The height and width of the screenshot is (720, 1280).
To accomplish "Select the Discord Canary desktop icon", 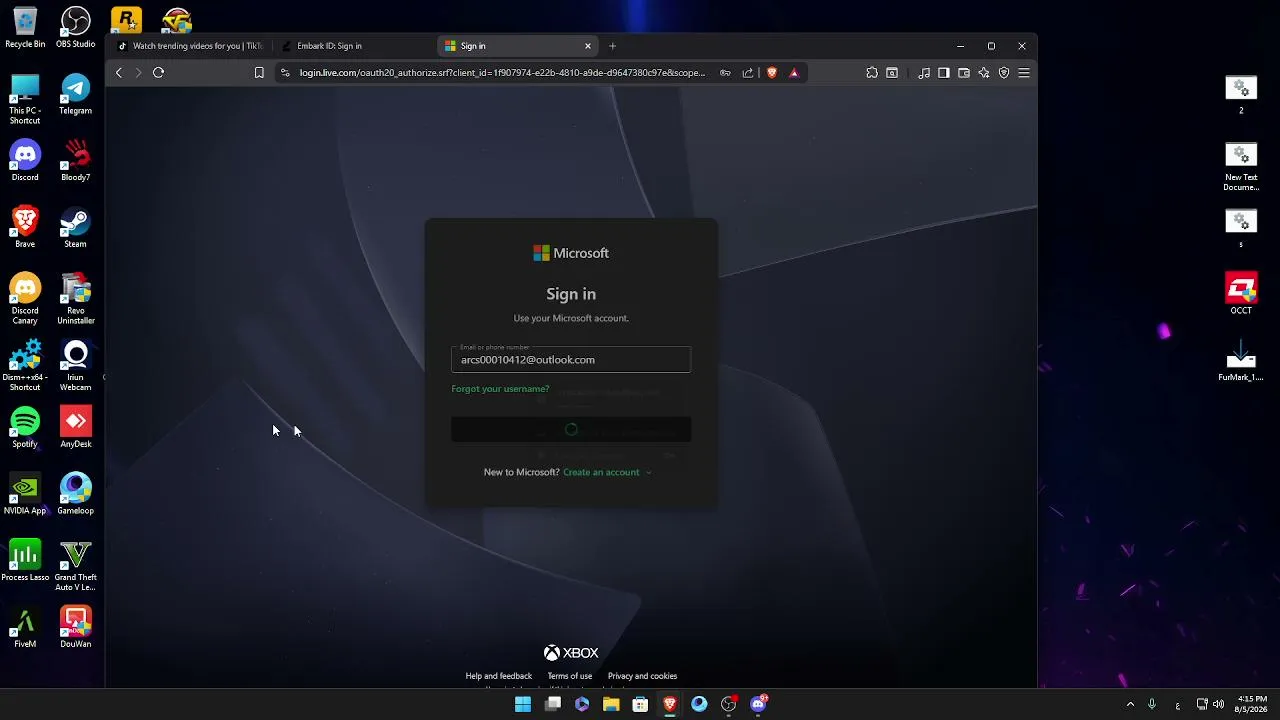I will (25, 299).
